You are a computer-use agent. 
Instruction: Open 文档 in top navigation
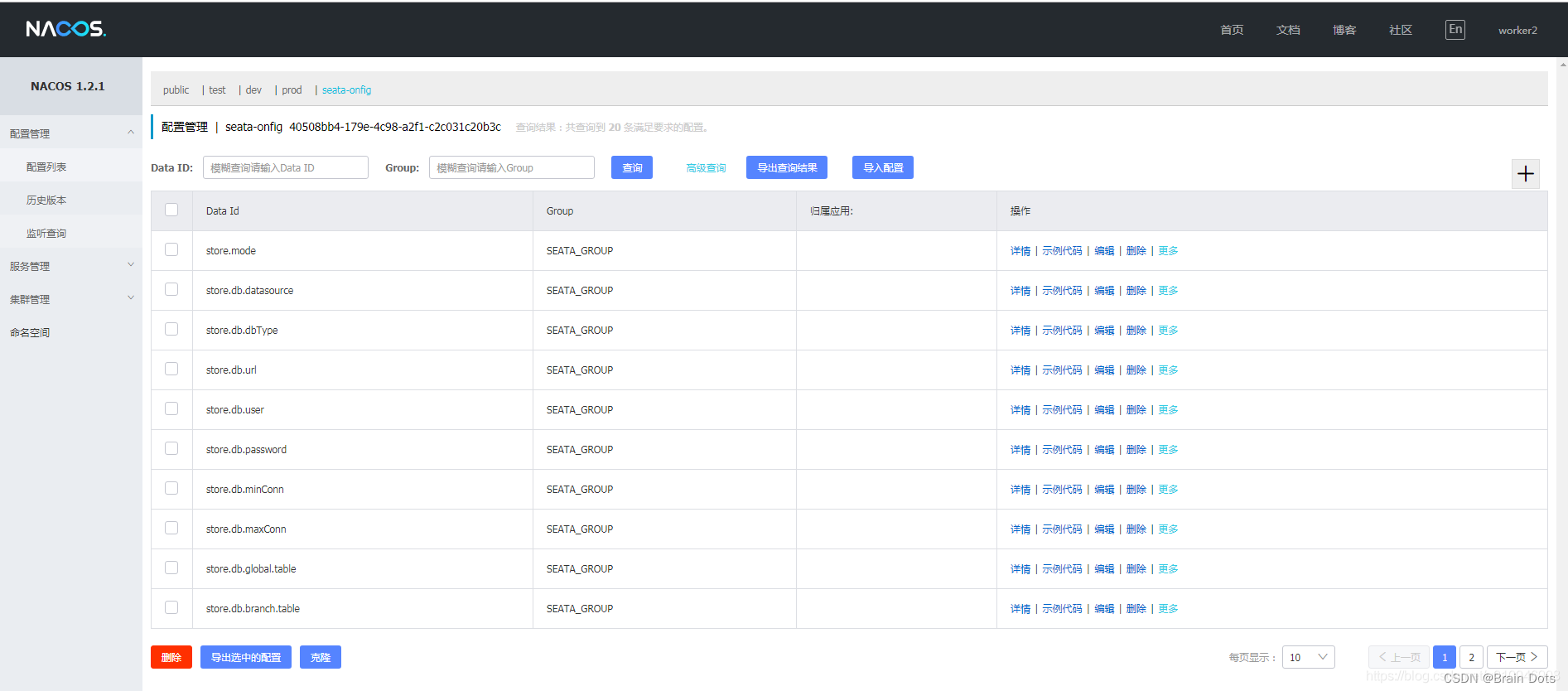(1288, 30)
